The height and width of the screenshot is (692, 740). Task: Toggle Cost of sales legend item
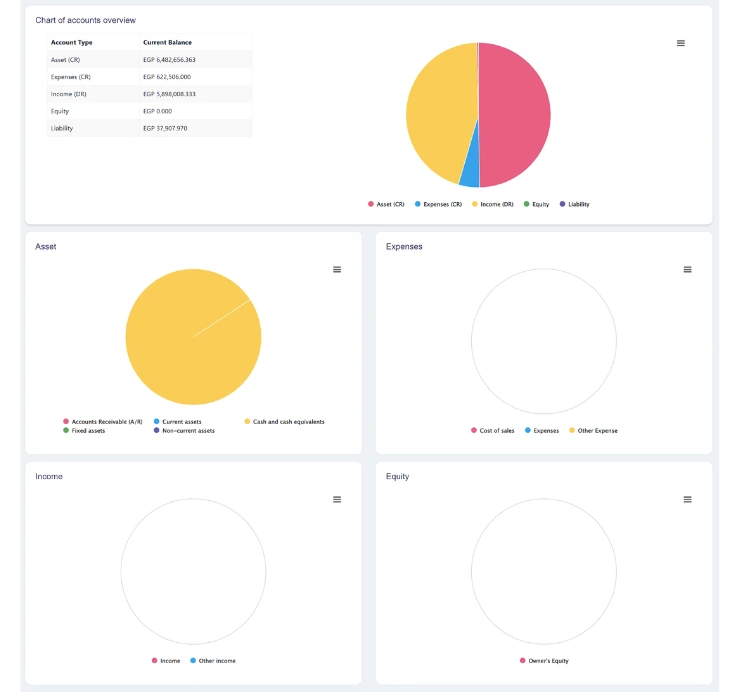(495, 431)
